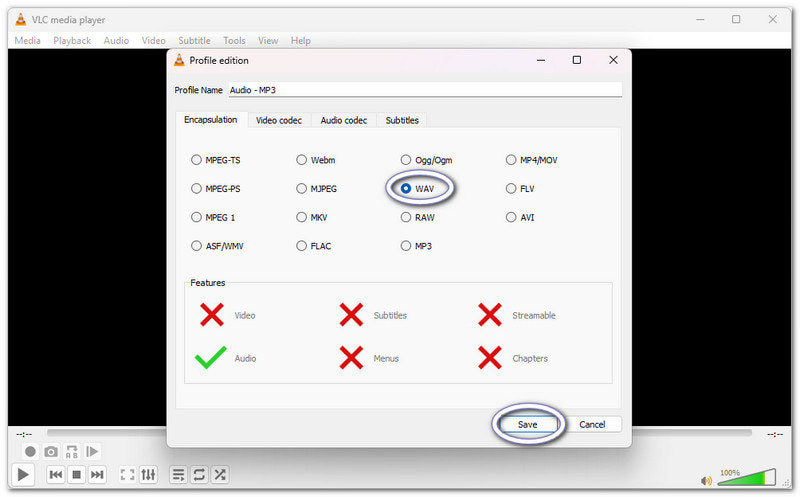Viewport: 800px width, 497px height.
Task: Toggle A-B loop icon
Action: [x=71, y=452]
